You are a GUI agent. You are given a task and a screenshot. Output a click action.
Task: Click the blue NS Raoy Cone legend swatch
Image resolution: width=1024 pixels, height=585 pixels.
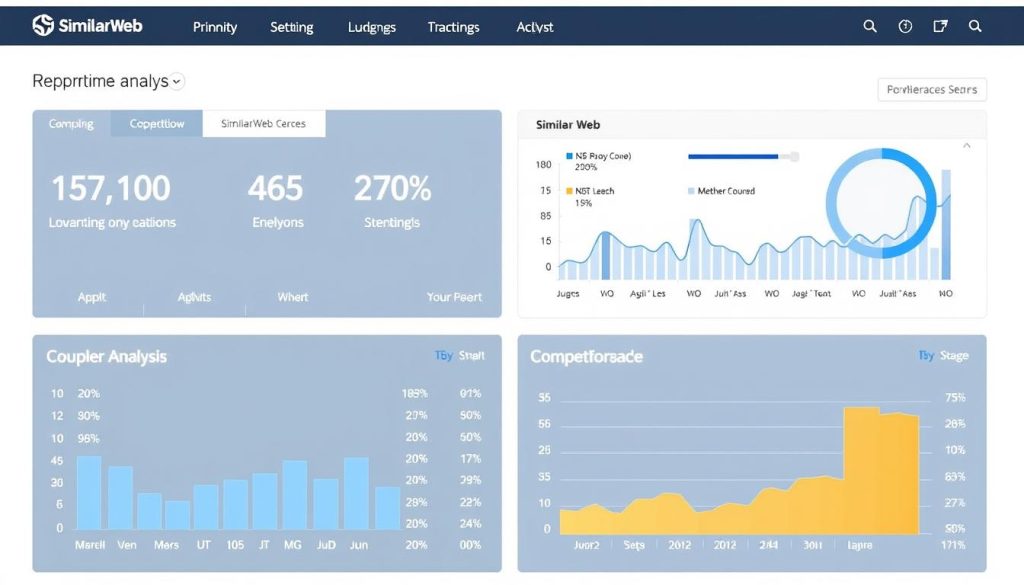(x=569, y=156)
